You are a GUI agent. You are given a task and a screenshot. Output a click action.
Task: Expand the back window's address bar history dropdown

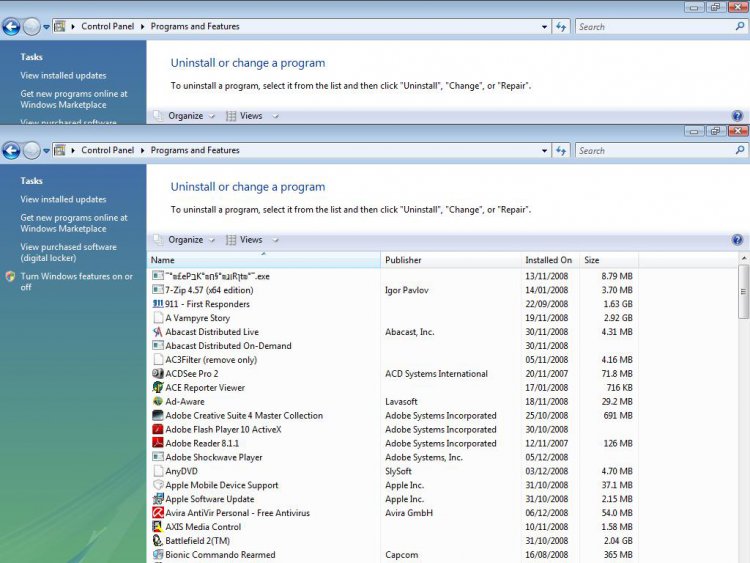point(544,27)
